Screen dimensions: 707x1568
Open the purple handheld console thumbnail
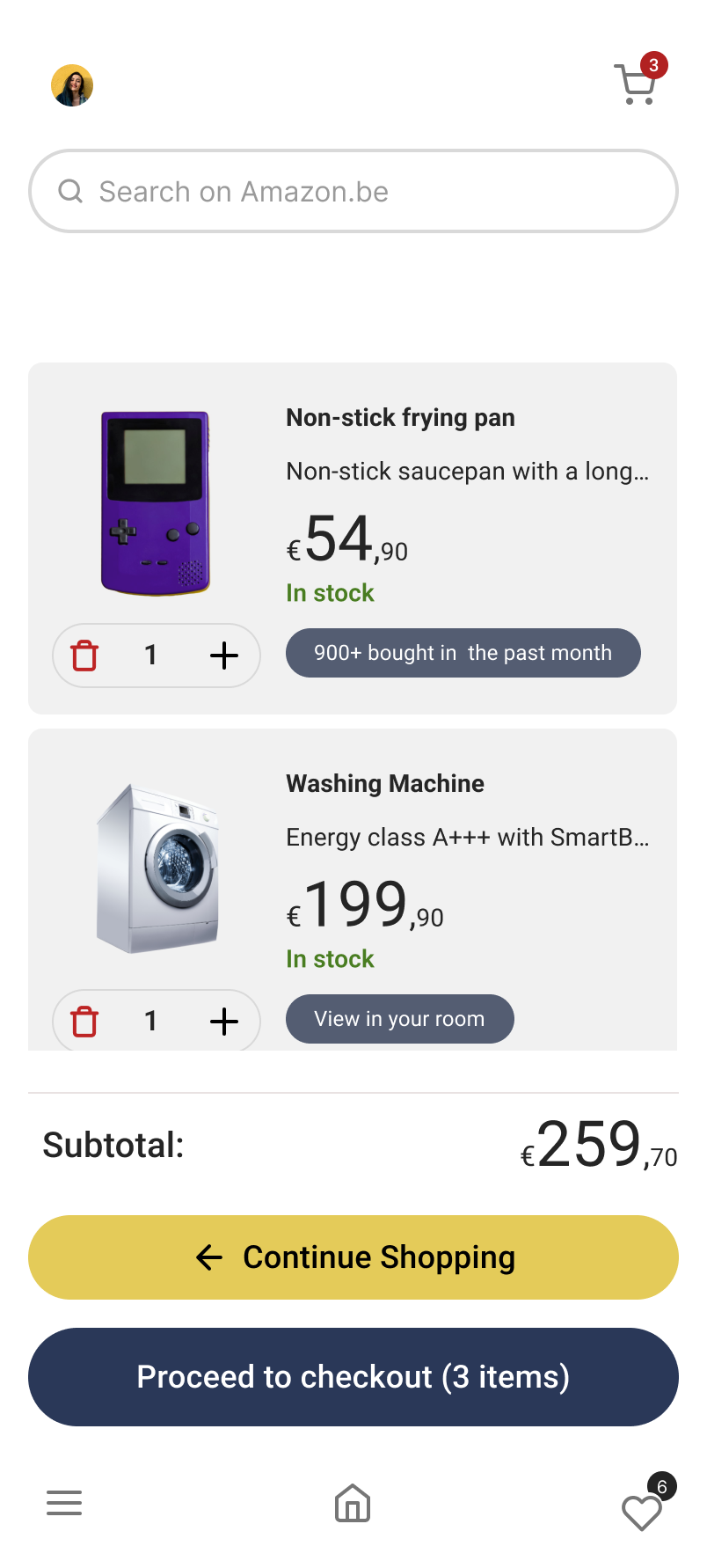point(156,503)
